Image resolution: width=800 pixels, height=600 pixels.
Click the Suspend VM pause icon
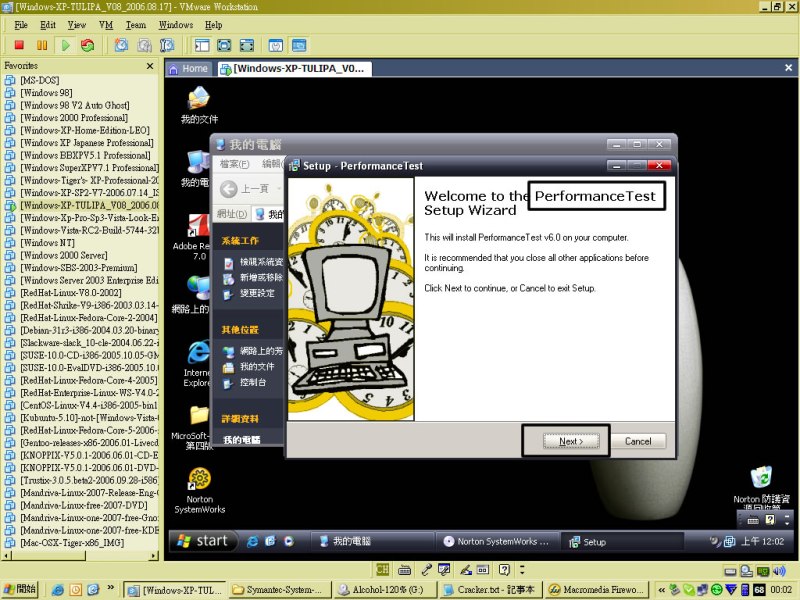[42, 45]
